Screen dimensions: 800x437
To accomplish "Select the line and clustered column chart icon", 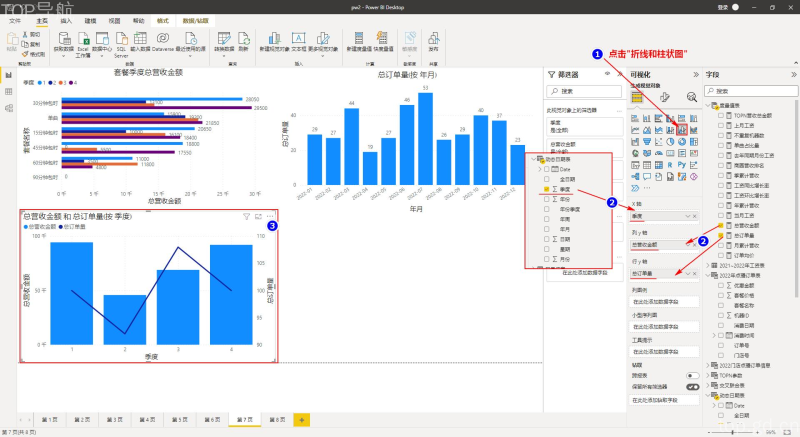I will (682, 130).
